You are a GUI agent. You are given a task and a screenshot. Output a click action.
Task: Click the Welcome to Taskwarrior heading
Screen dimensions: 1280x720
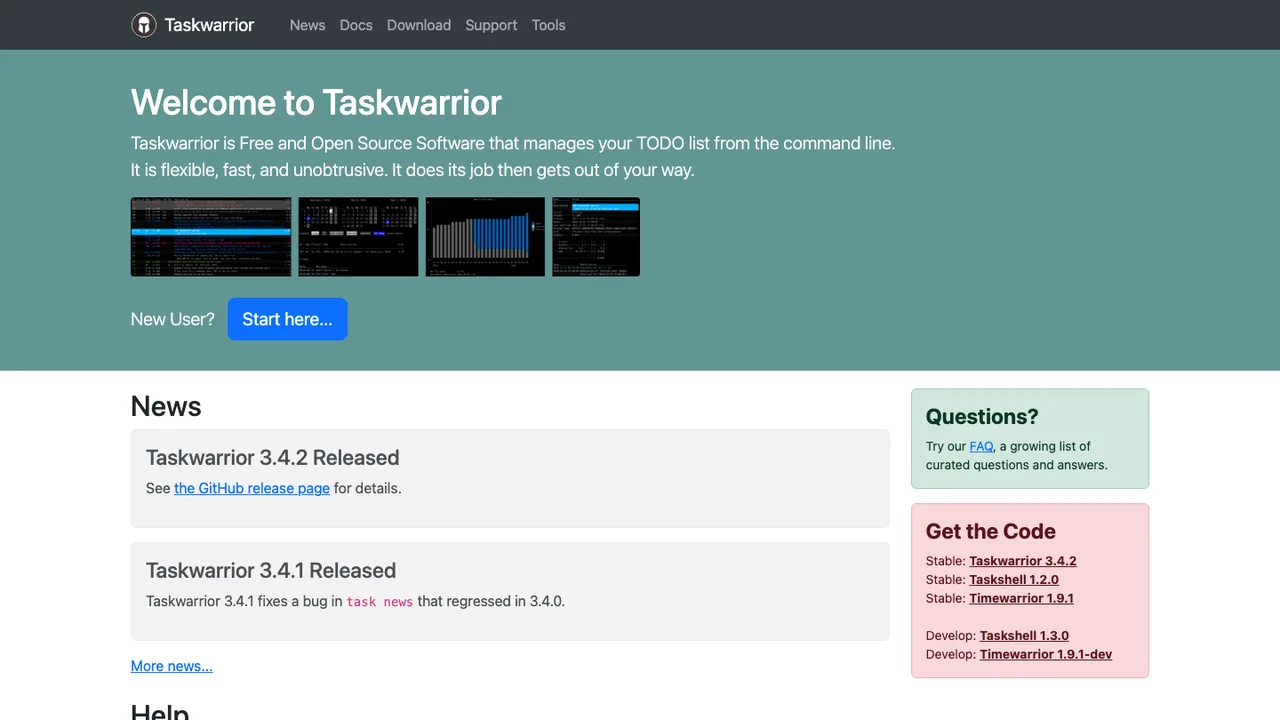[316, 102]
